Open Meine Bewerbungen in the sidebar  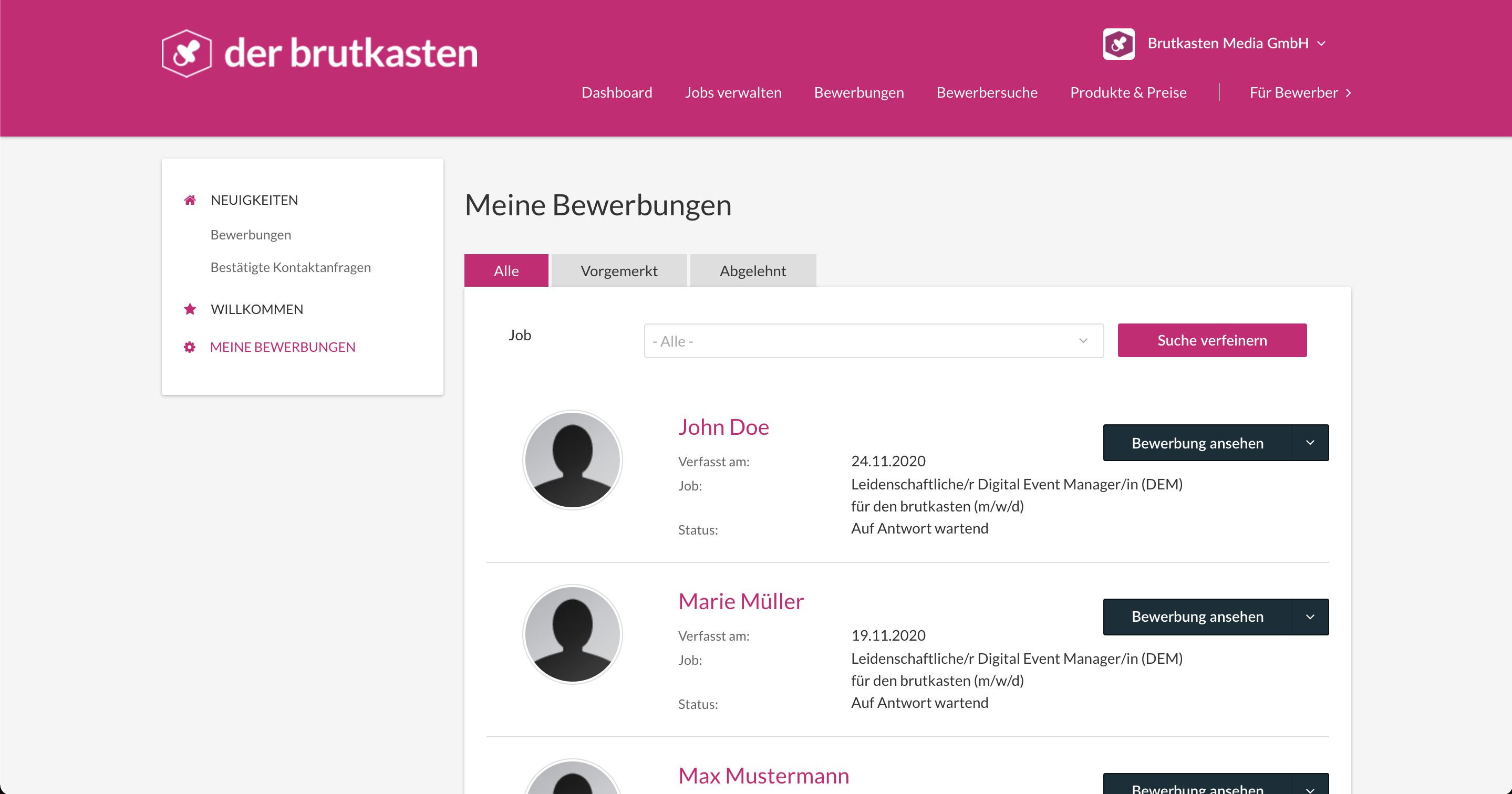283,348
